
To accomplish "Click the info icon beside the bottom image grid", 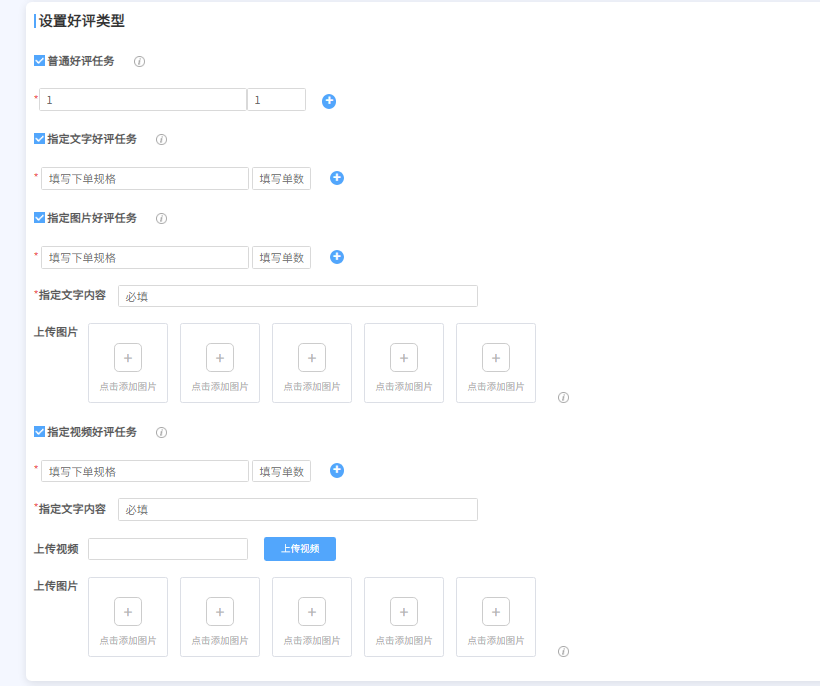I will [564, 651].
